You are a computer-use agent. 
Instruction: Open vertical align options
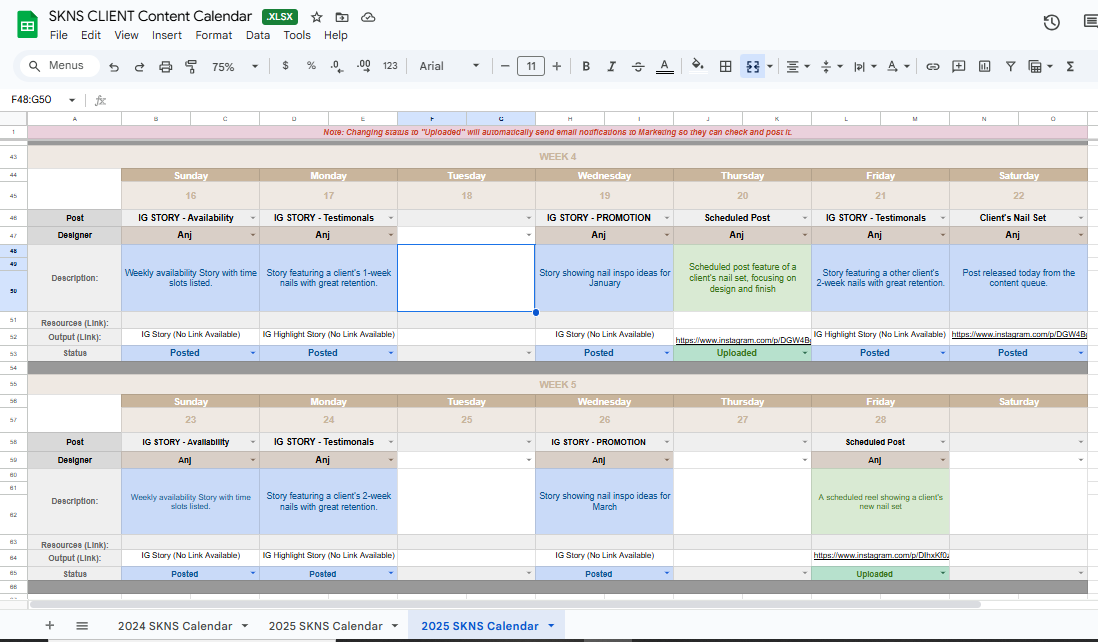tap(831, 67)
